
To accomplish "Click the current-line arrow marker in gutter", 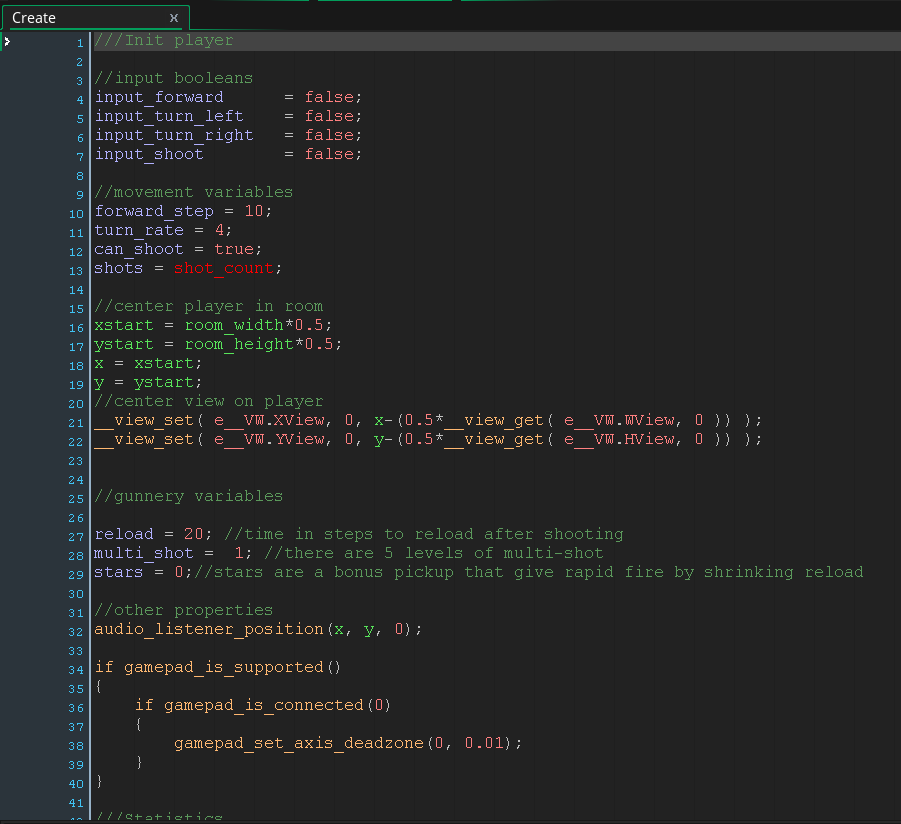I will click(x=7, y=41).
